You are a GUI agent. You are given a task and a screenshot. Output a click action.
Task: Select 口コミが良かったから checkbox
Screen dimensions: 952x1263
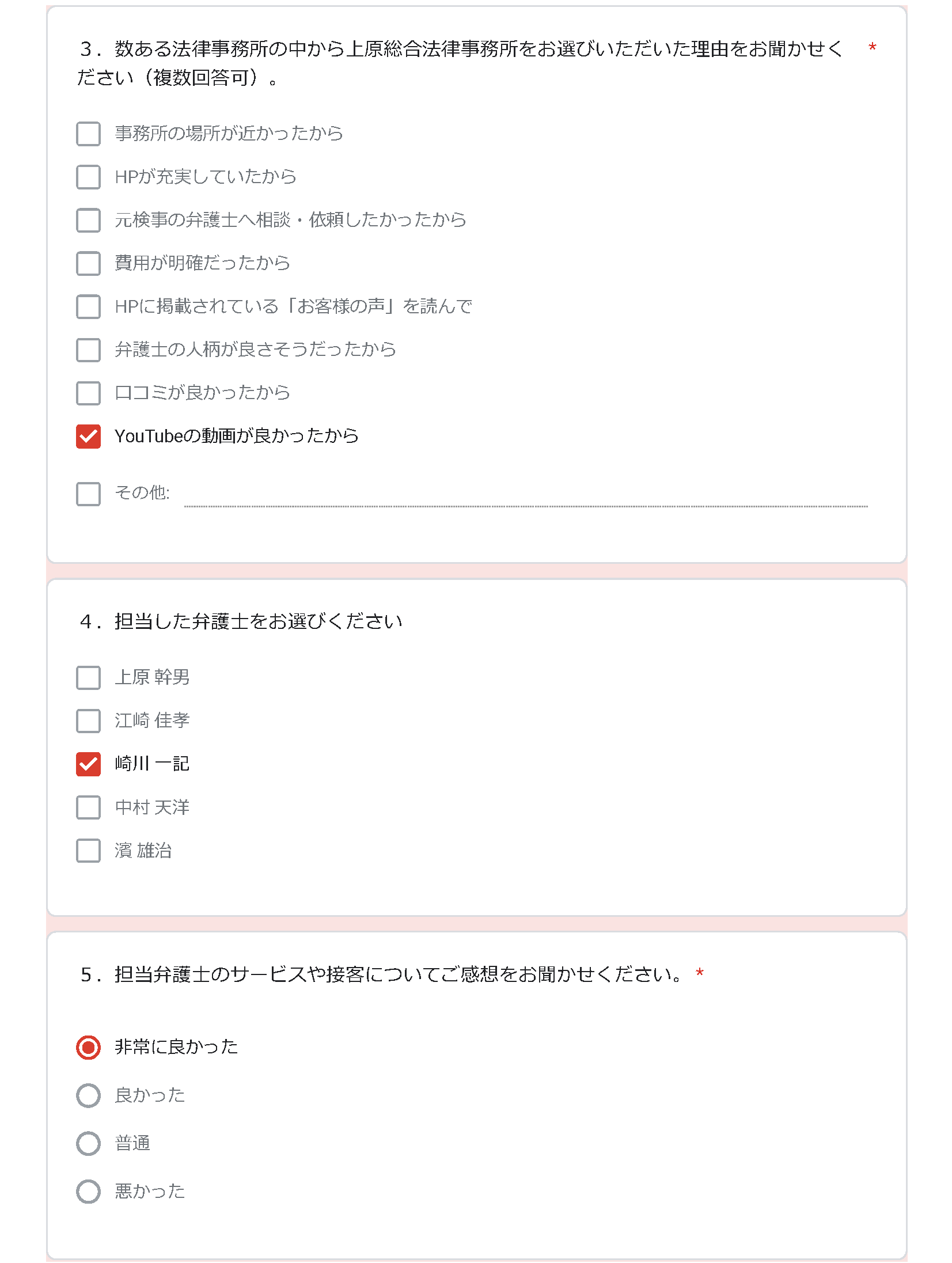(x=88, y=393)
